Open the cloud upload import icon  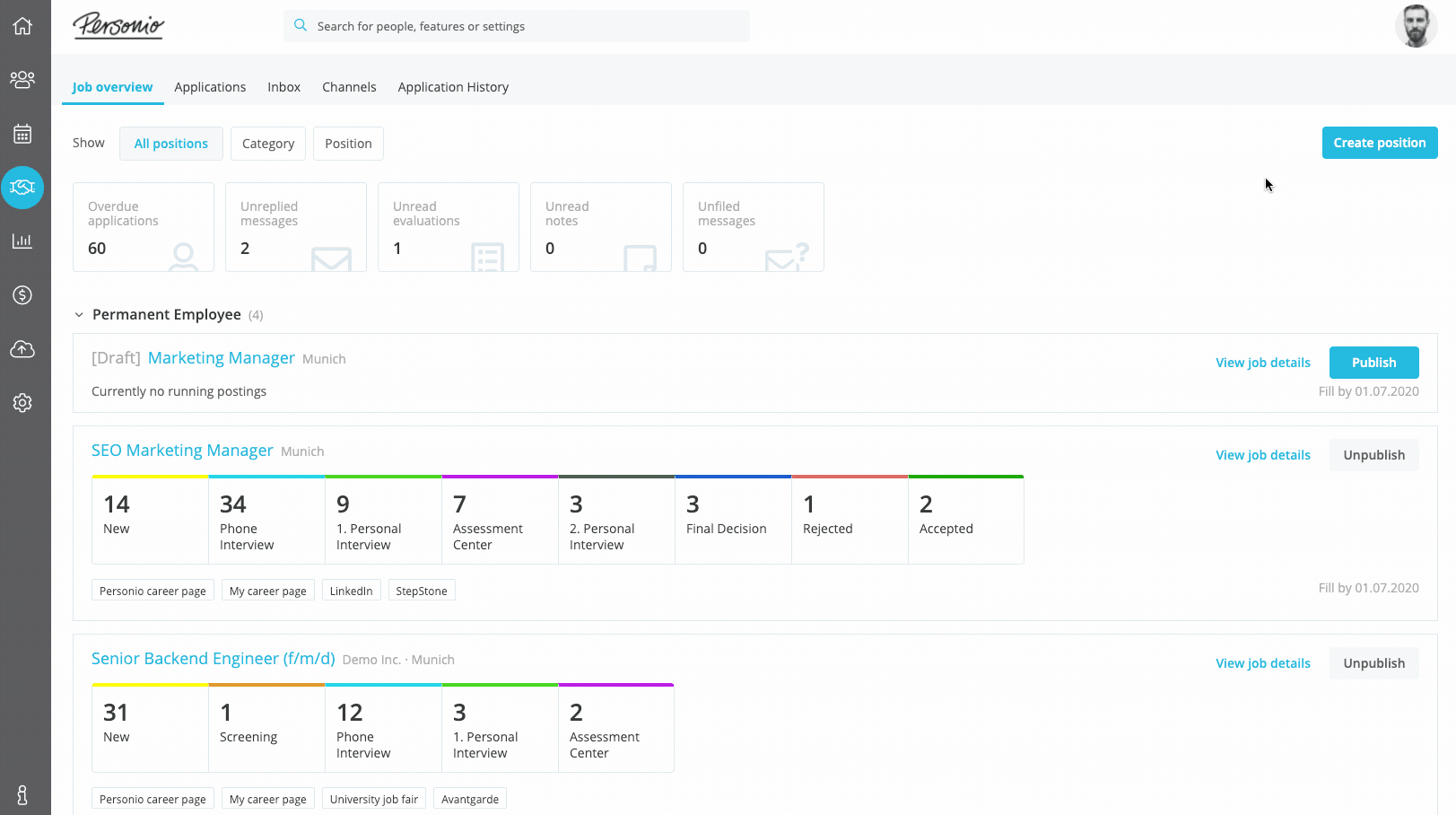(22, 349)
